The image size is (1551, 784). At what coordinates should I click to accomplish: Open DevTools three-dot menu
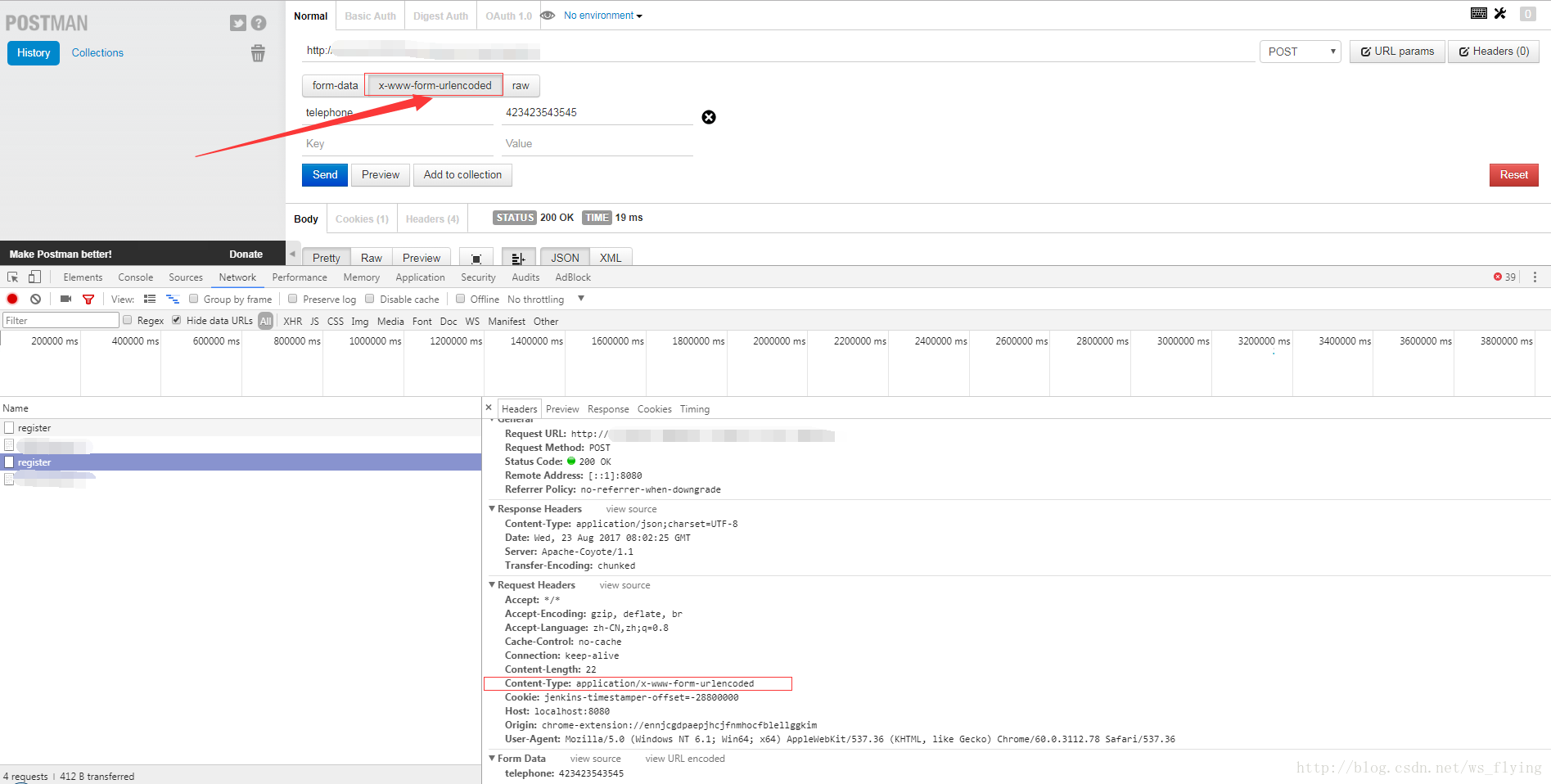(x=1535, y=277)
